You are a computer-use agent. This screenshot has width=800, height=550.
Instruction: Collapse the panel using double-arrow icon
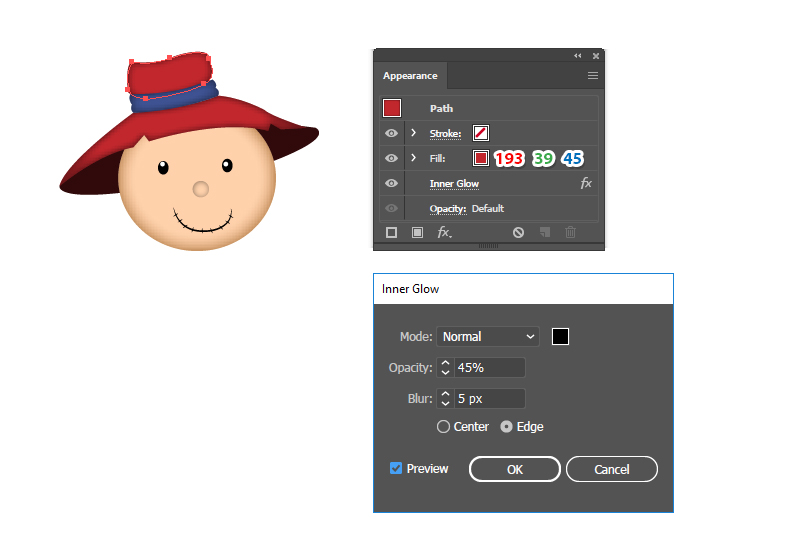coord(578,56)
